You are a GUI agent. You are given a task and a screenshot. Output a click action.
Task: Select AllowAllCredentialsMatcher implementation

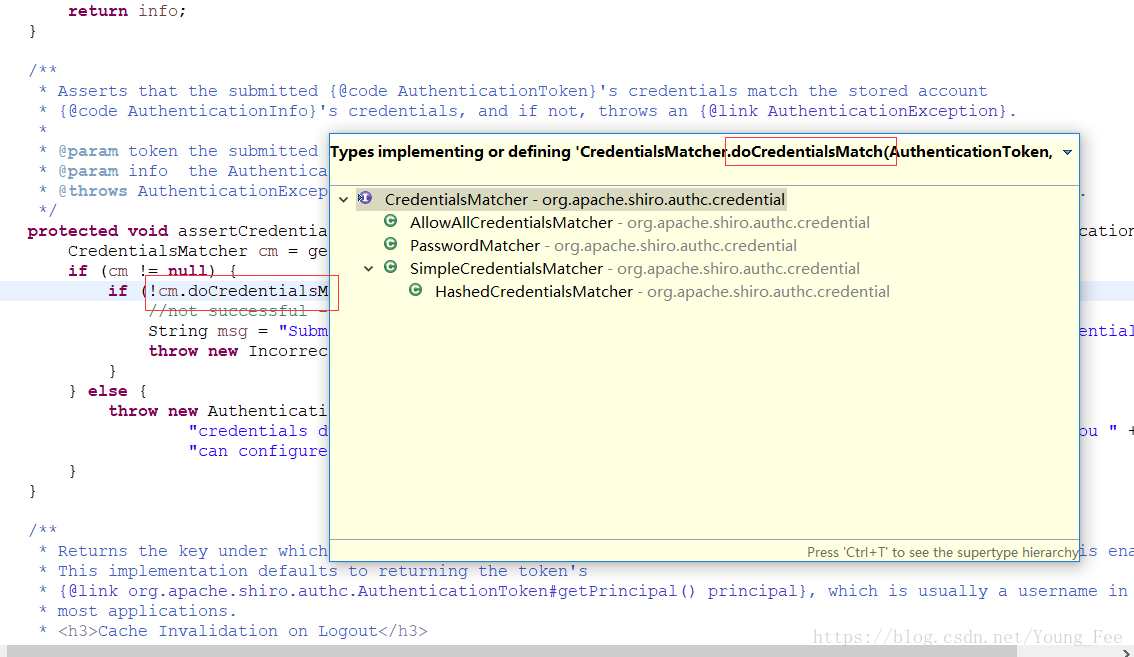pos(639,223)
